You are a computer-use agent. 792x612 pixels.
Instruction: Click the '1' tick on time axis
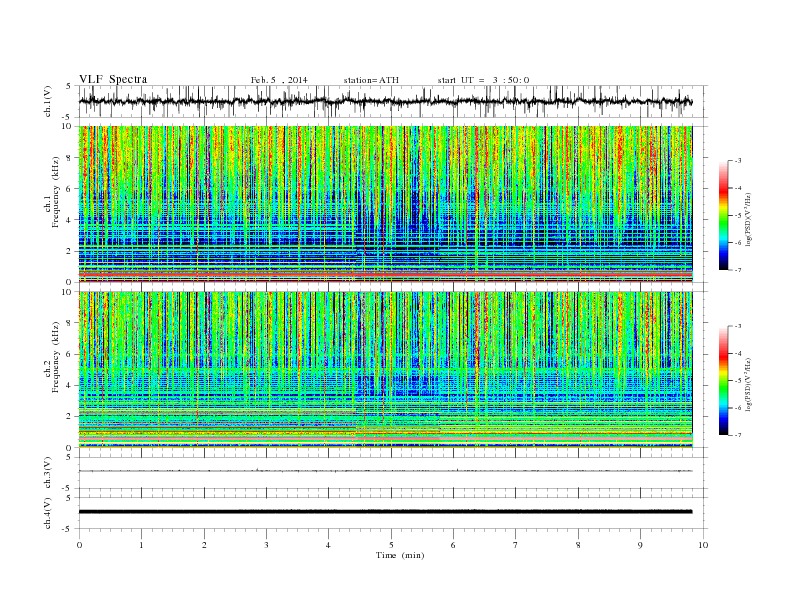click(141, 545)
